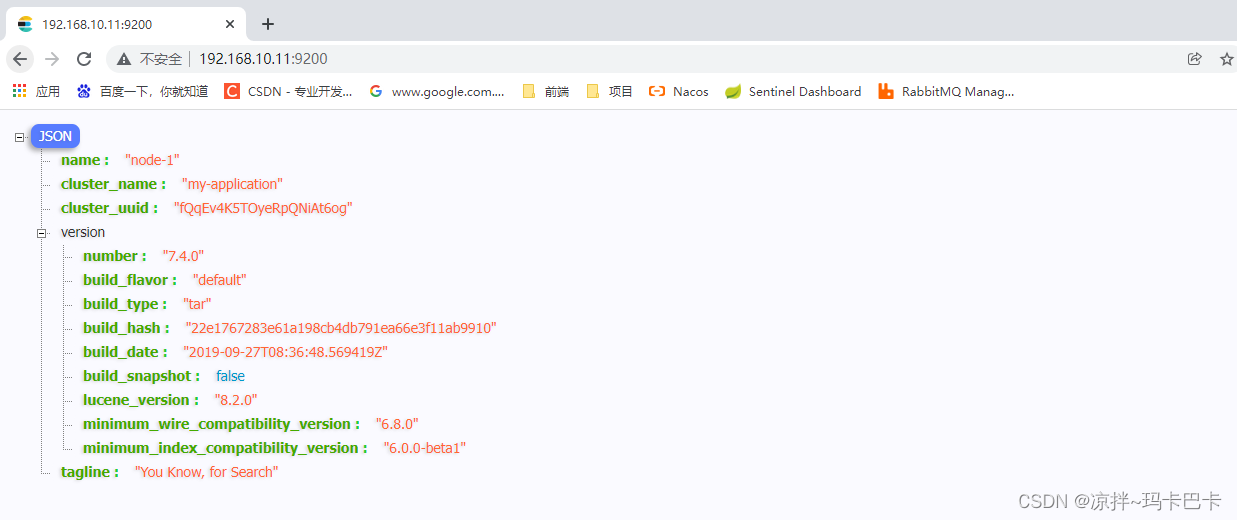The width and height of the screenshot is (1237, 520).
Task: Click the "6.0.0-beta1" value
Action: click(425, 448)
